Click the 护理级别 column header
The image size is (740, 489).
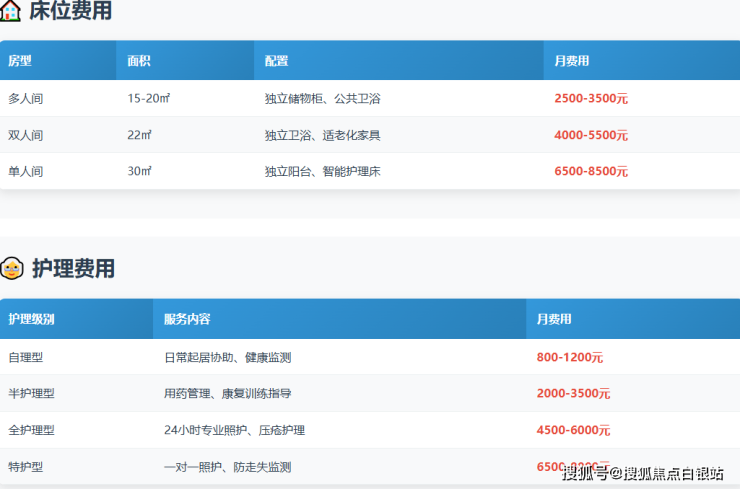click(x=31, y=319)
